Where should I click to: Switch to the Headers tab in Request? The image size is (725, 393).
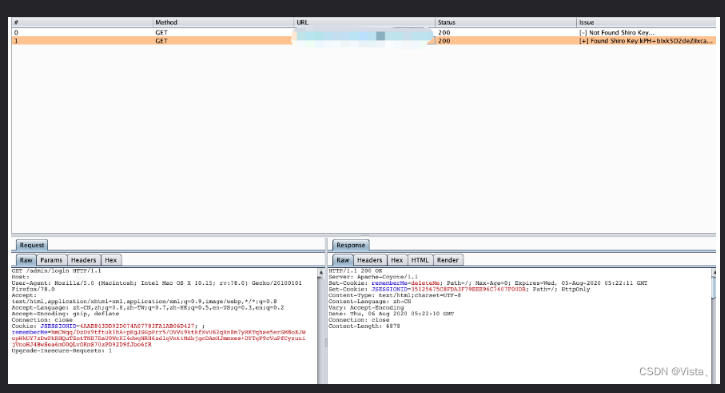[84, 260]
